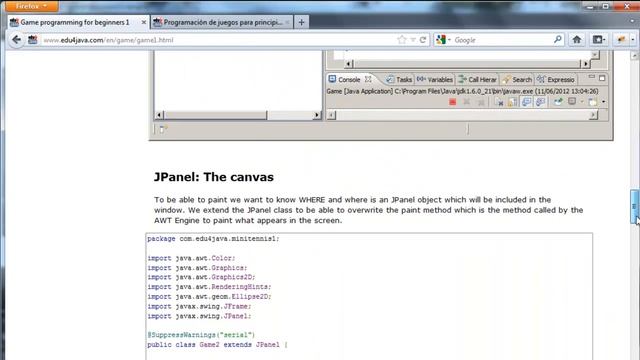Click the console scrollbar right arrow

click(x=593, y=116)
